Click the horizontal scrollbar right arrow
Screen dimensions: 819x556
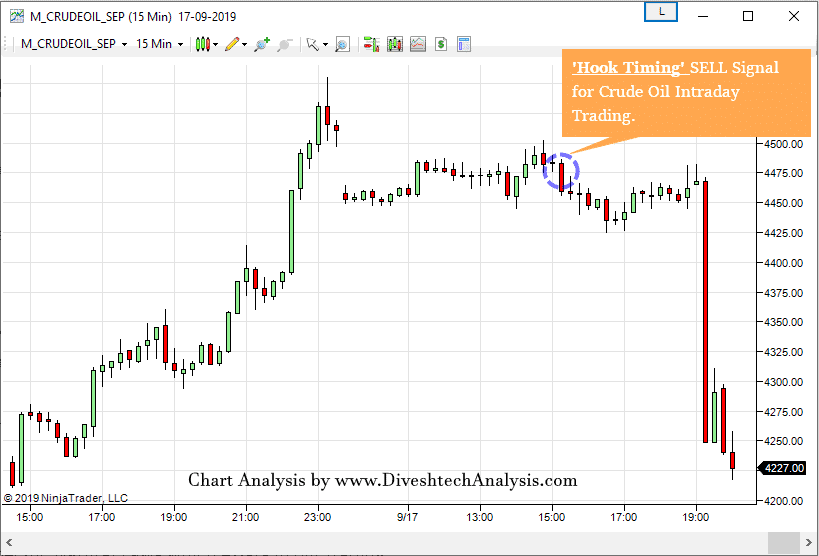809,541
